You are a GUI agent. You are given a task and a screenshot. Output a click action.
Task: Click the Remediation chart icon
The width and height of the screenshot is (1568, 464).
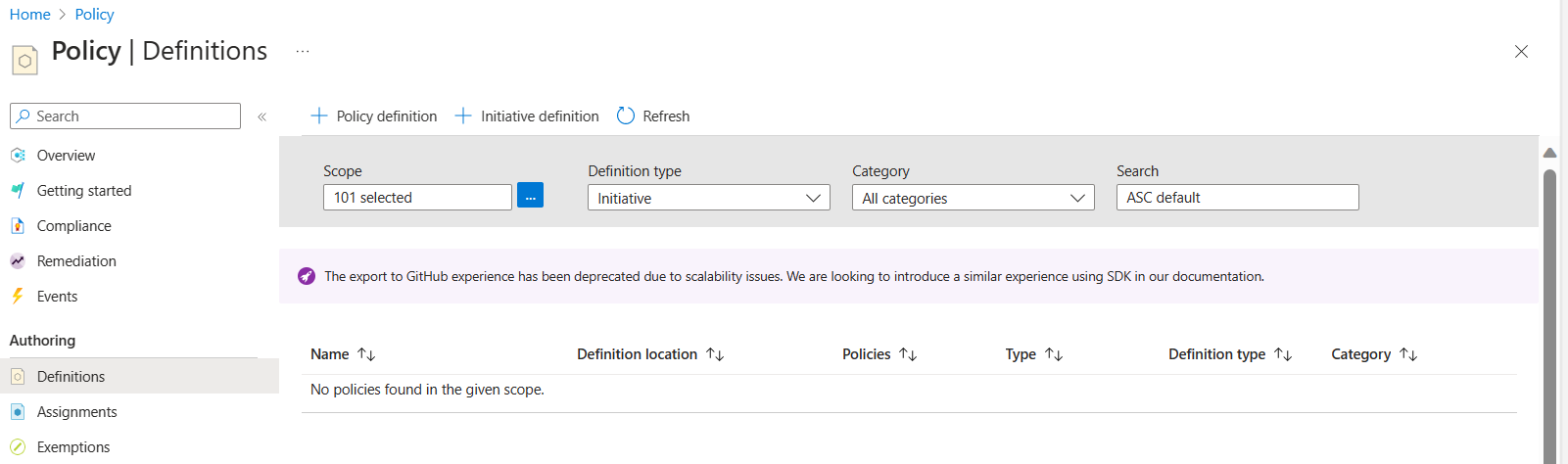[18, 261]
